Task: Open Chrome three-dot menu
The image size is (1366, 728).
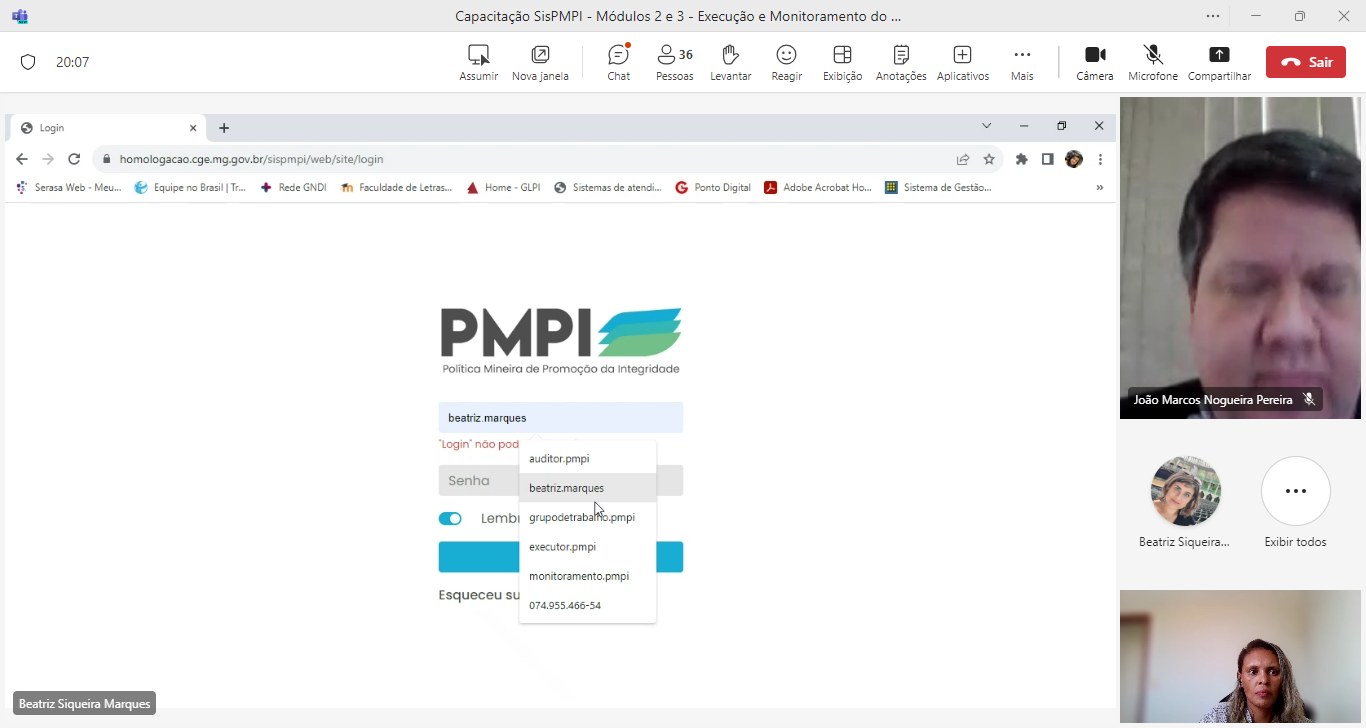Action: [1100, 159]
